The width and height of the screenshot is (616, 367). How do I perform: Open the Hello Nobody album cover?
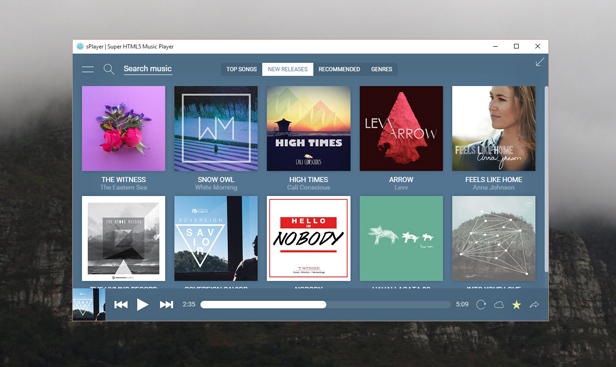[x=308, y=239]
